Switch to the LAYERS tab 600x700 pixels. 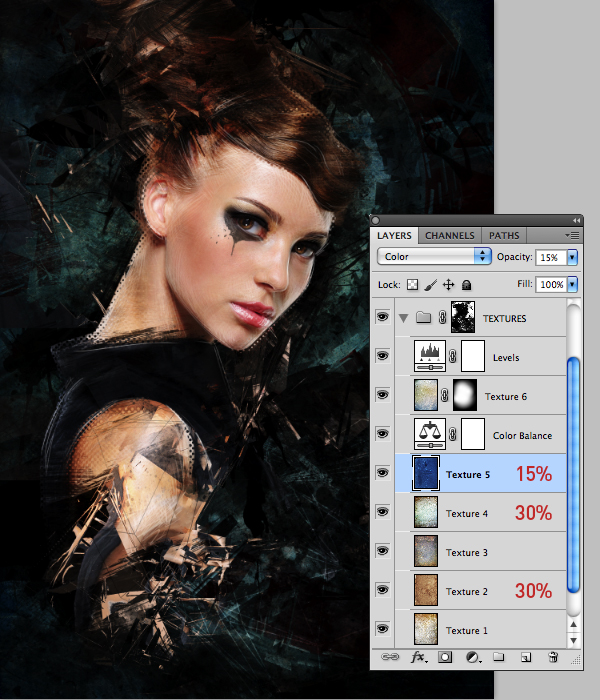pos(394,235)
